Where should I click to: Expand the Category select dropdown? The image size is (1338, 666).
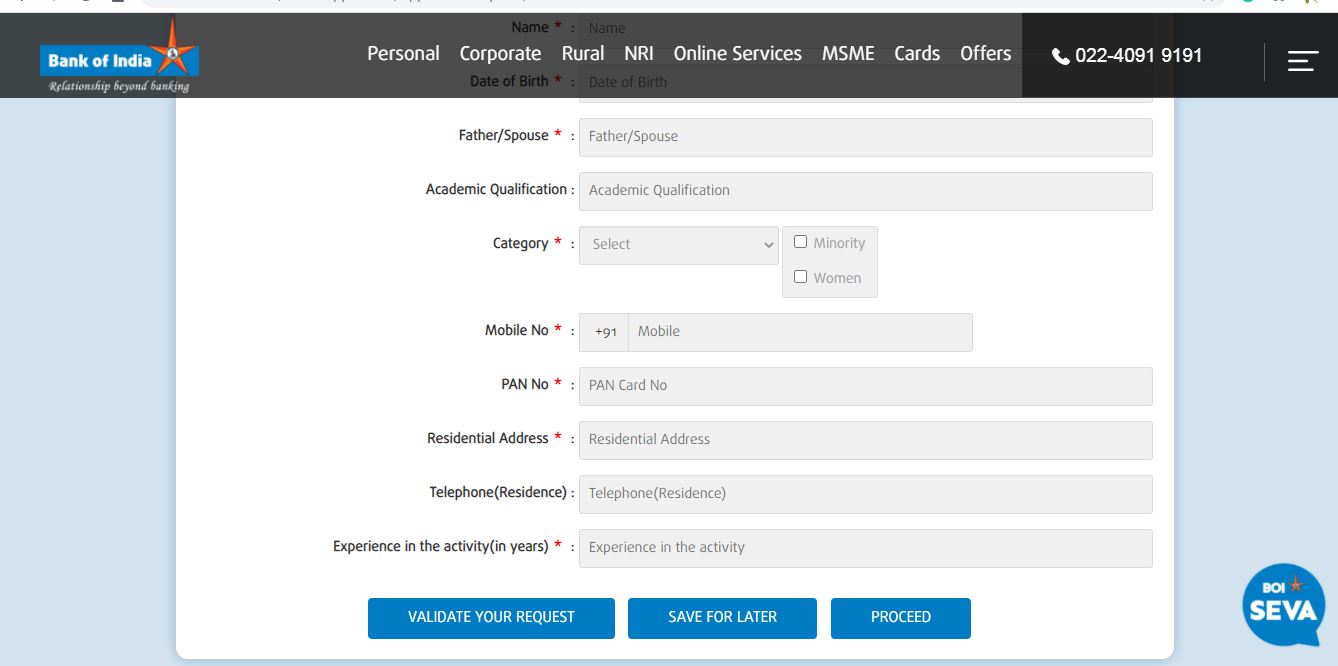pyautogui.click(x=678, y=244)
